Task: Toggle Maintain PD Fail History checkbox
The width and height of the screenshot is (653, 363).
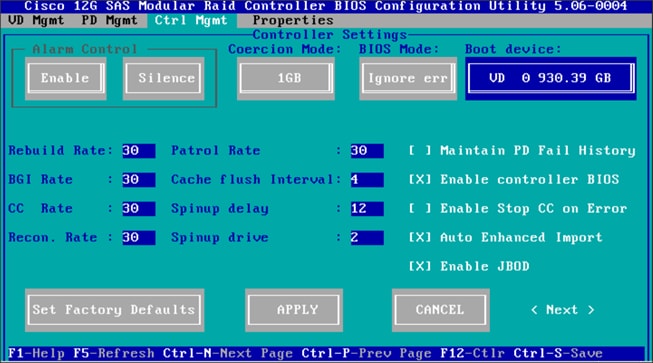Action: point(420,151)
